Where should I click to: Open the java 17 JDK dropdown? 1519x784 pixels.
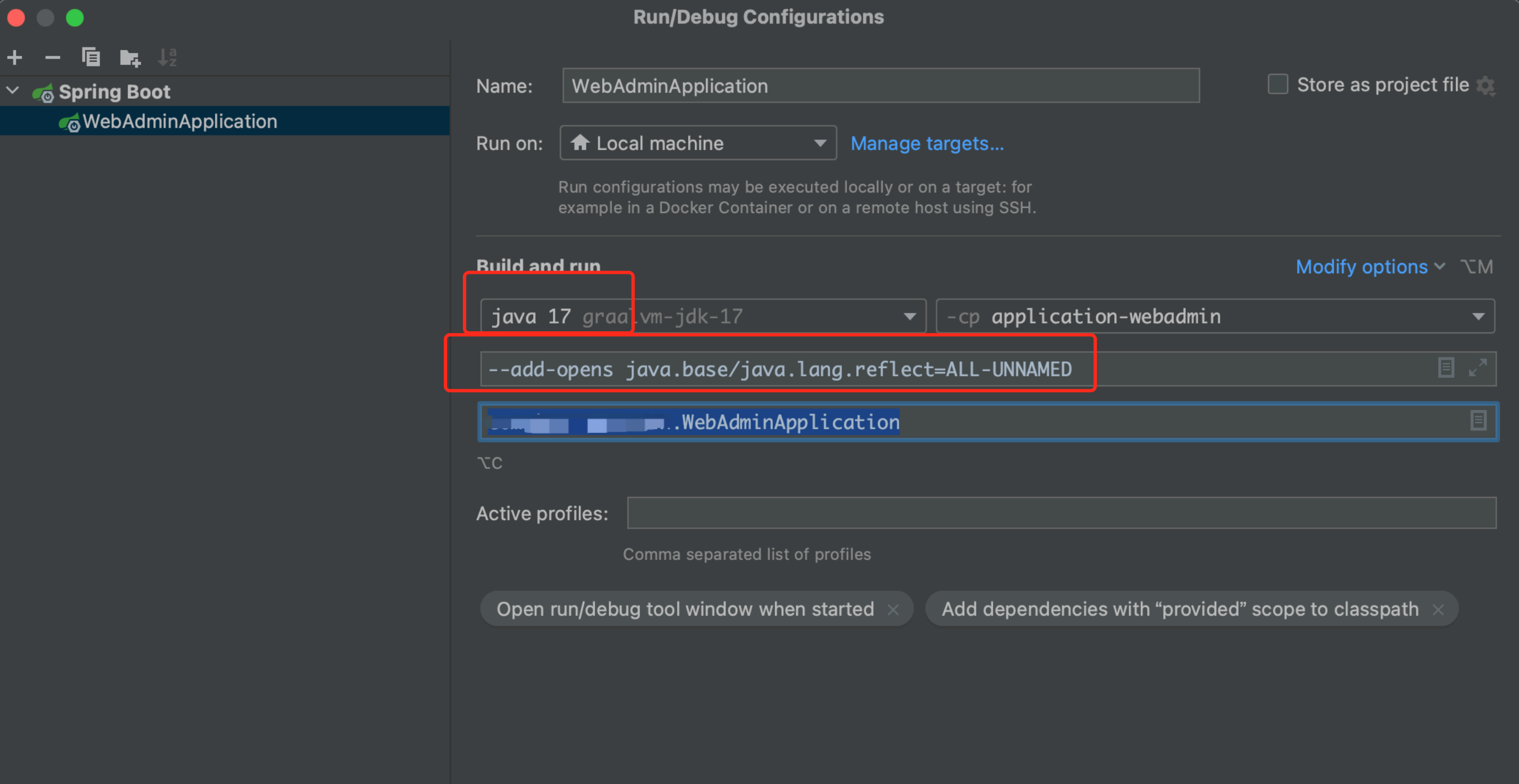(703, 316)
